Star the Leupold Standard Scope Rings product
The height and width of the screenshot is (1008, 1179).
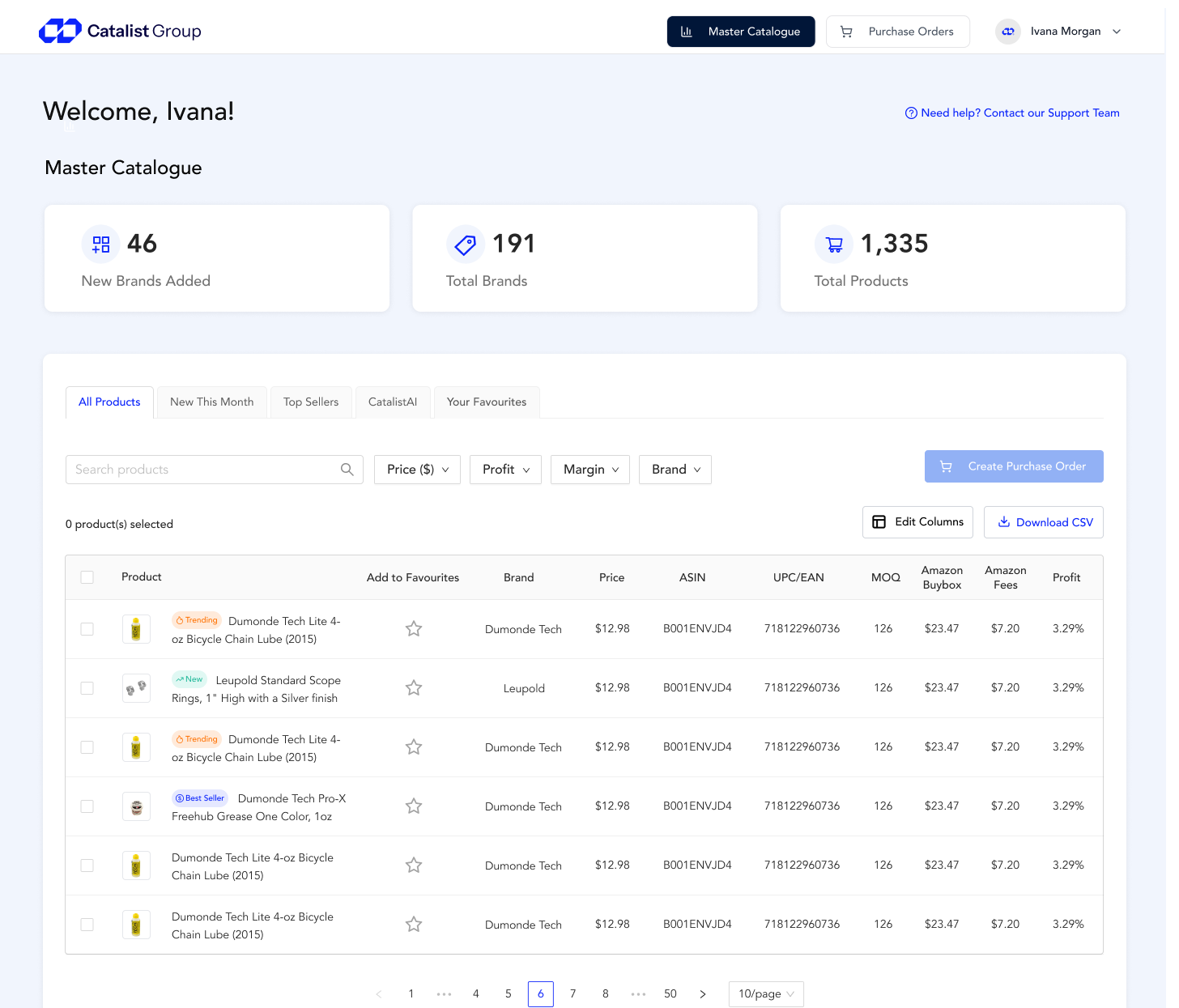pos(414,687)
